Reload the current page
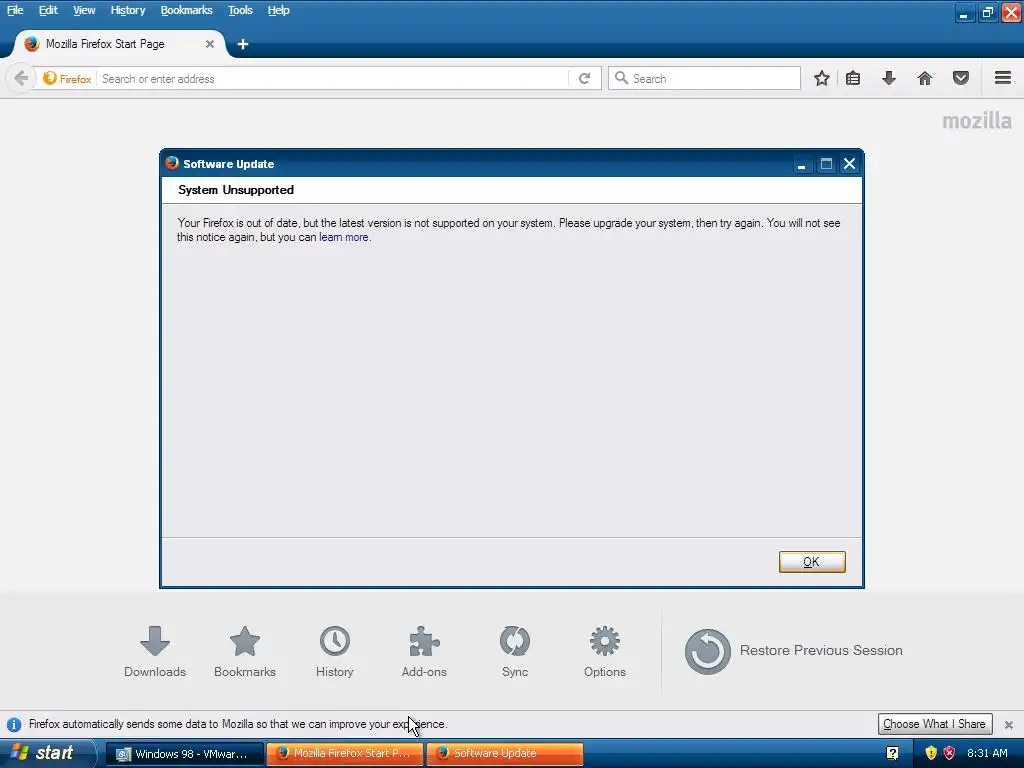The width and height of the screenshot is (1024, 768). pyautogui.click(x=584, y=78)
